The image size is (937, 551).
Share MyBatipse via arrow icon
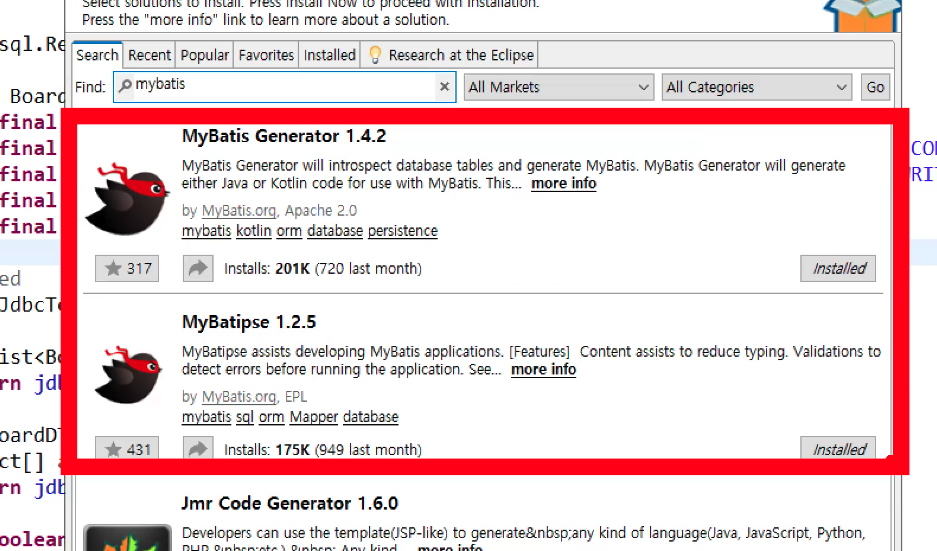coord(198,448)
